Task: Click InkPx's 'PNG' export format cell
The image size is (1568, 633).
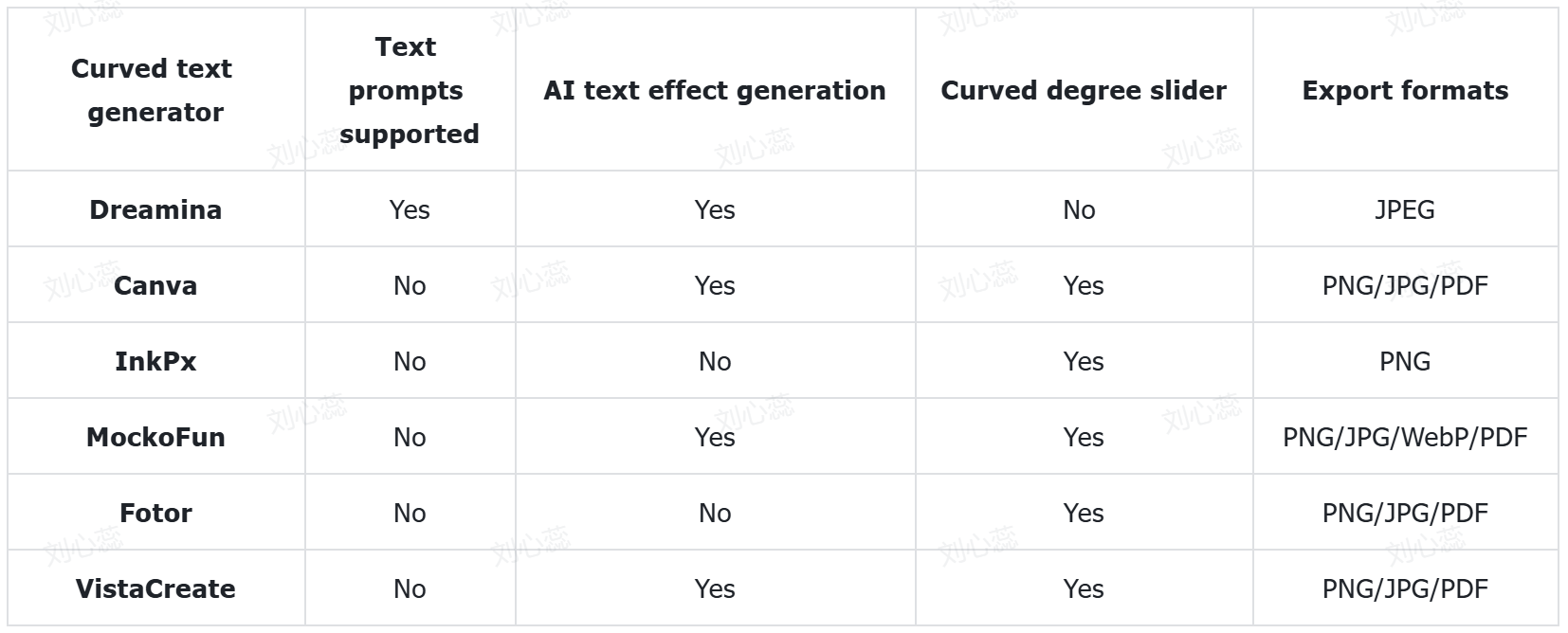Action: (x=1404, y=361)
